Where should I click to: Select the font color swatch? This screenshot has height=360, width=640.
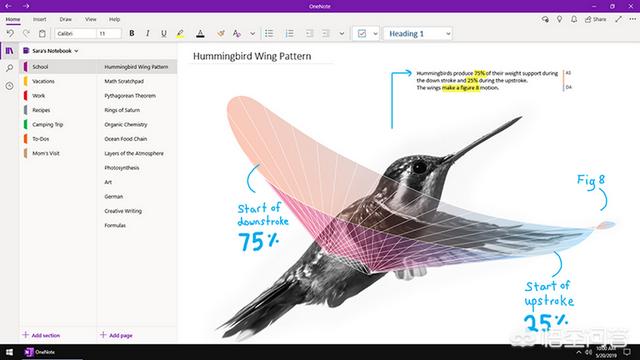[200, 33]
